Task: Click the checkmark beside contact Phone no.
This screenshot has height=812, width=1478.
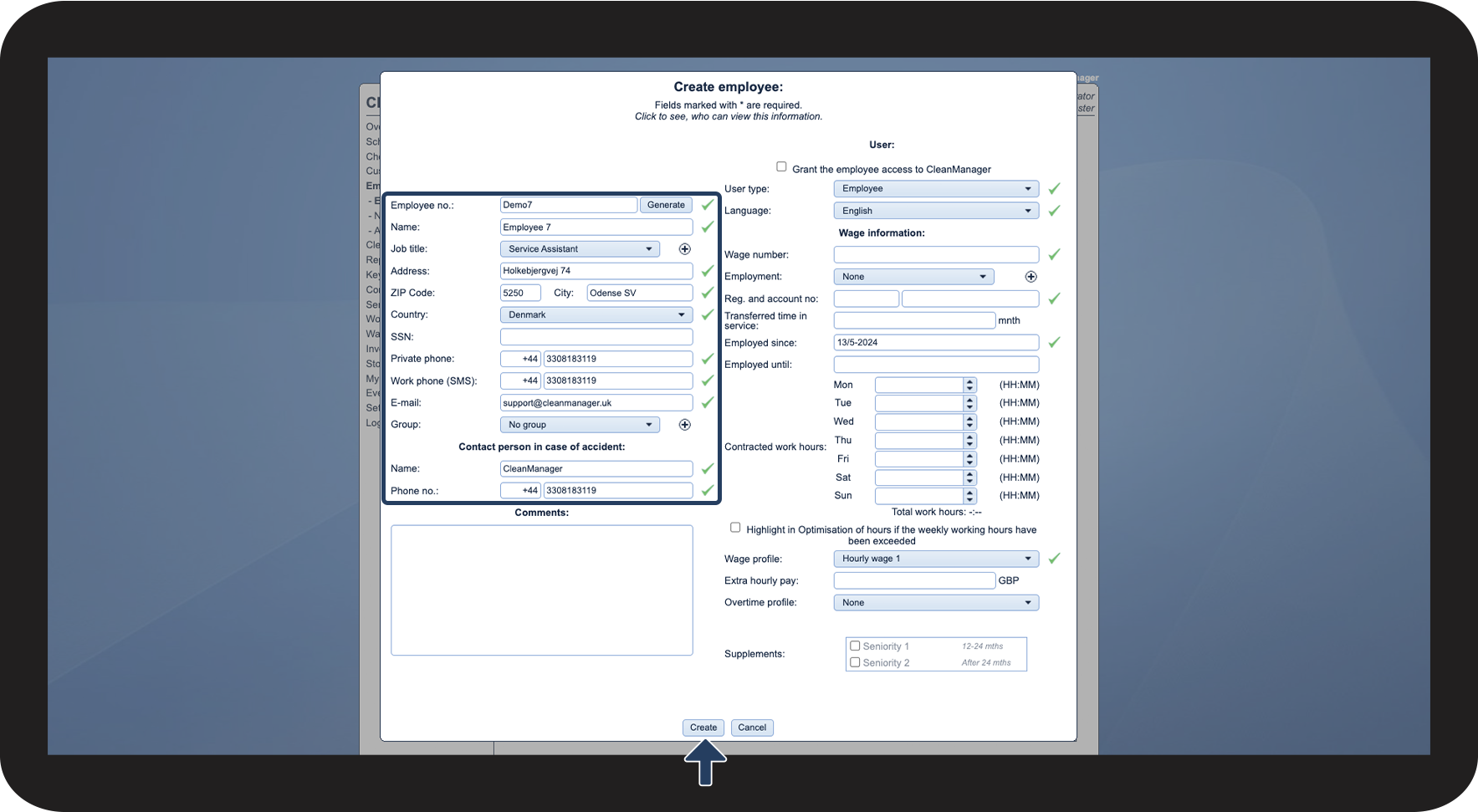Action: coord(708,491)
